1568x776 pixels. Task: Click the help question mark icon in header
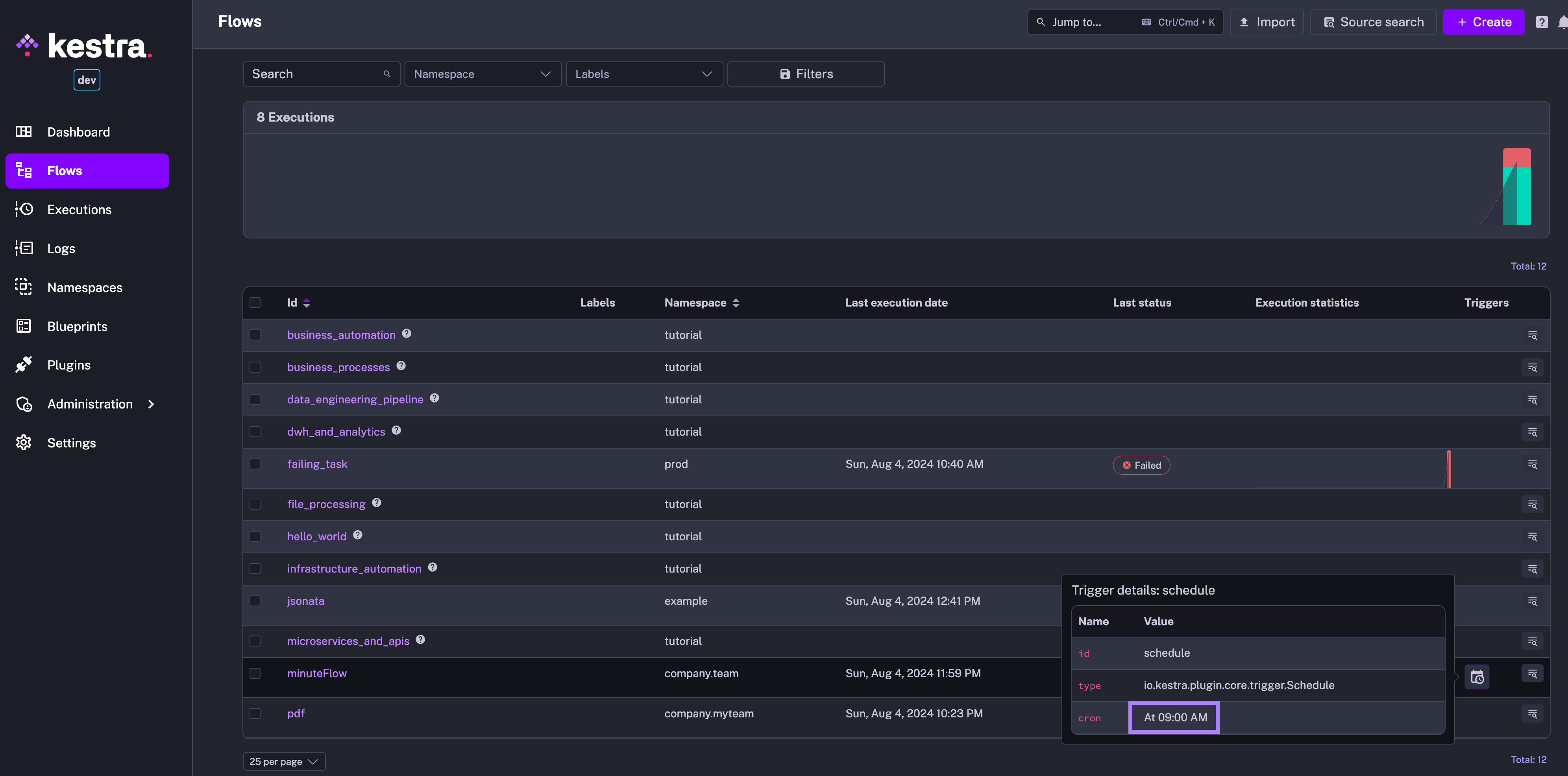pos(1541,22)
